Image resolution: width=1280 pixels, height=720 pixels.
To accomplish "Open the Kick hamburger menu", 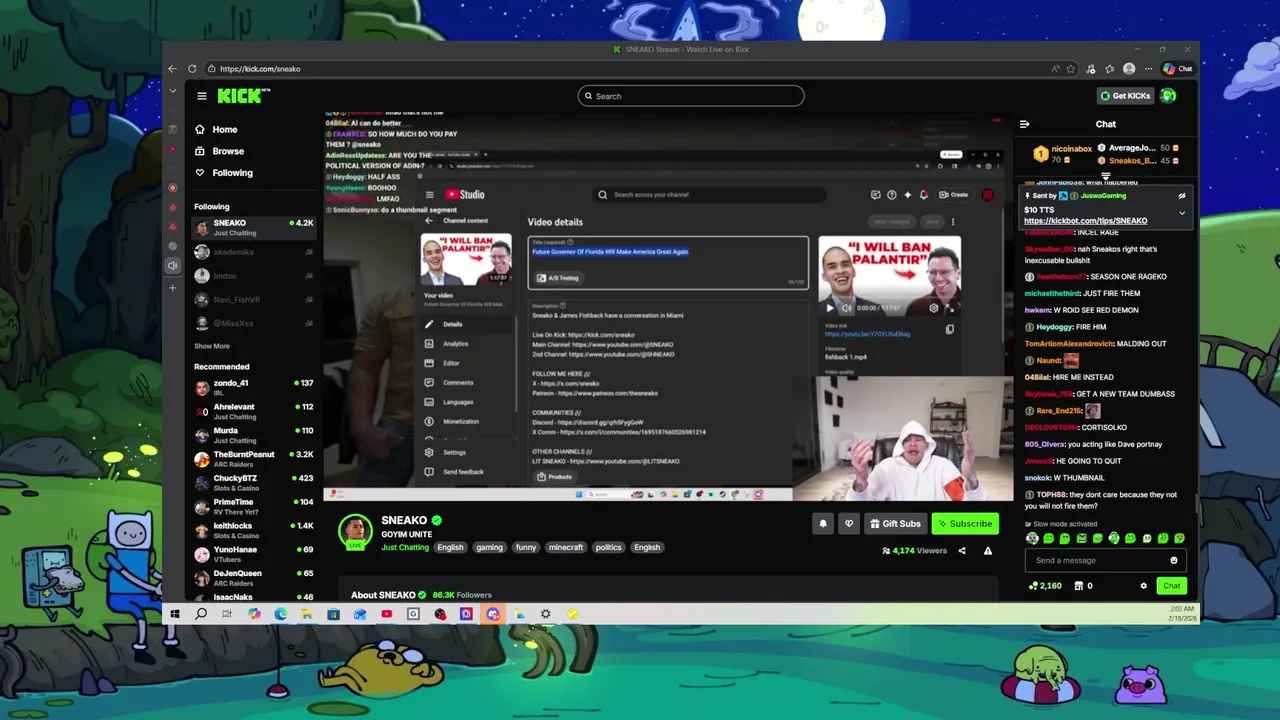I will [x=202, y=96].
